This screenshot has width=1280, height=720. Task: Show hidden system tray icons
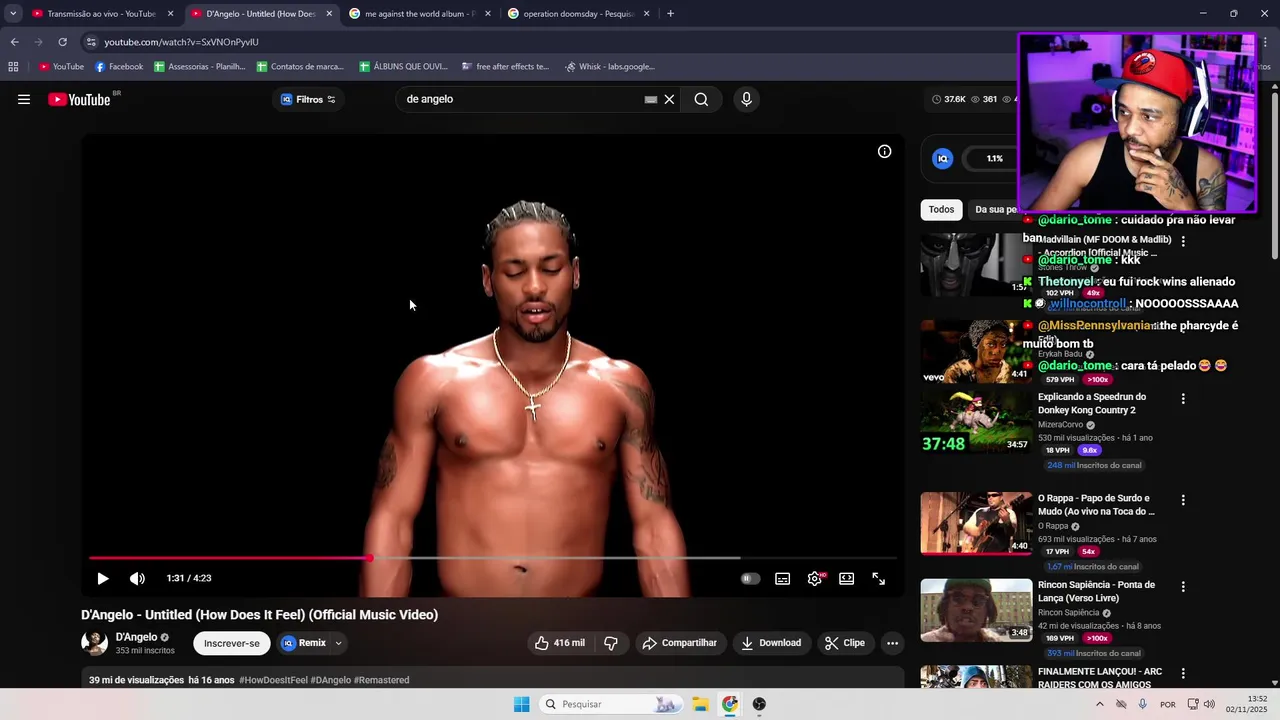1099,704
